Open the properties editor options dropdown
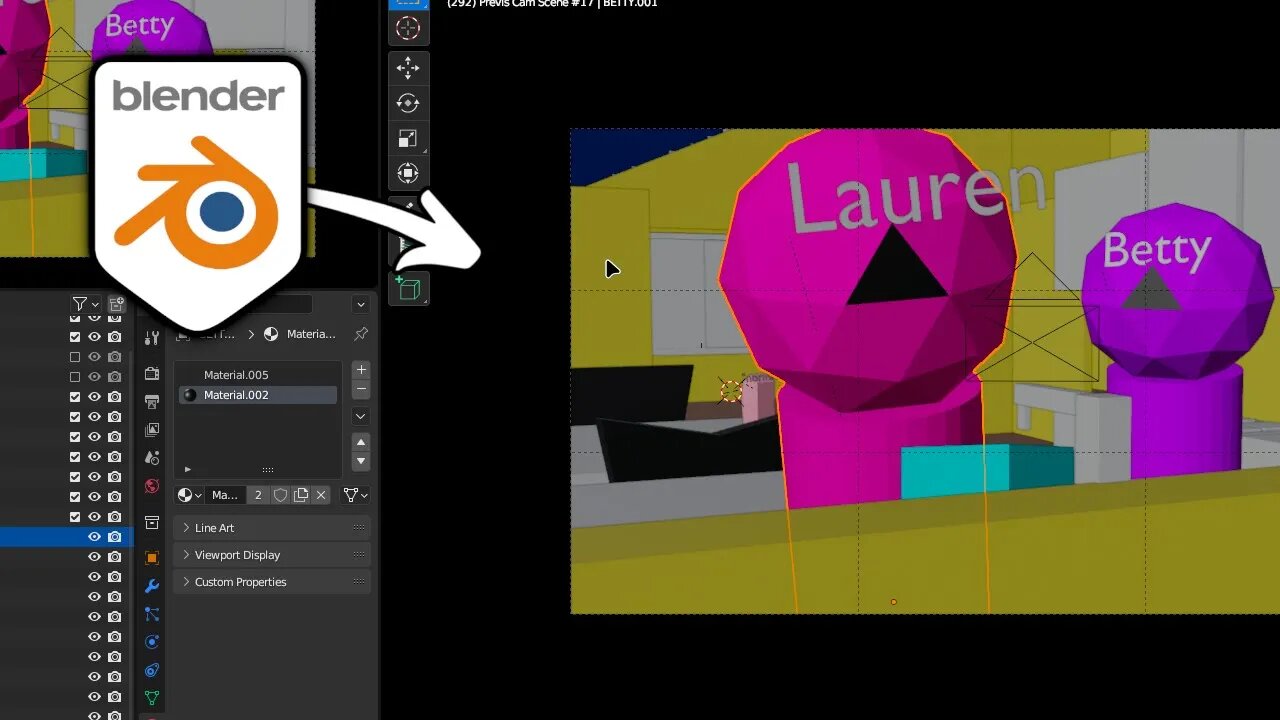1280x720 pixels. coord(361,304)
